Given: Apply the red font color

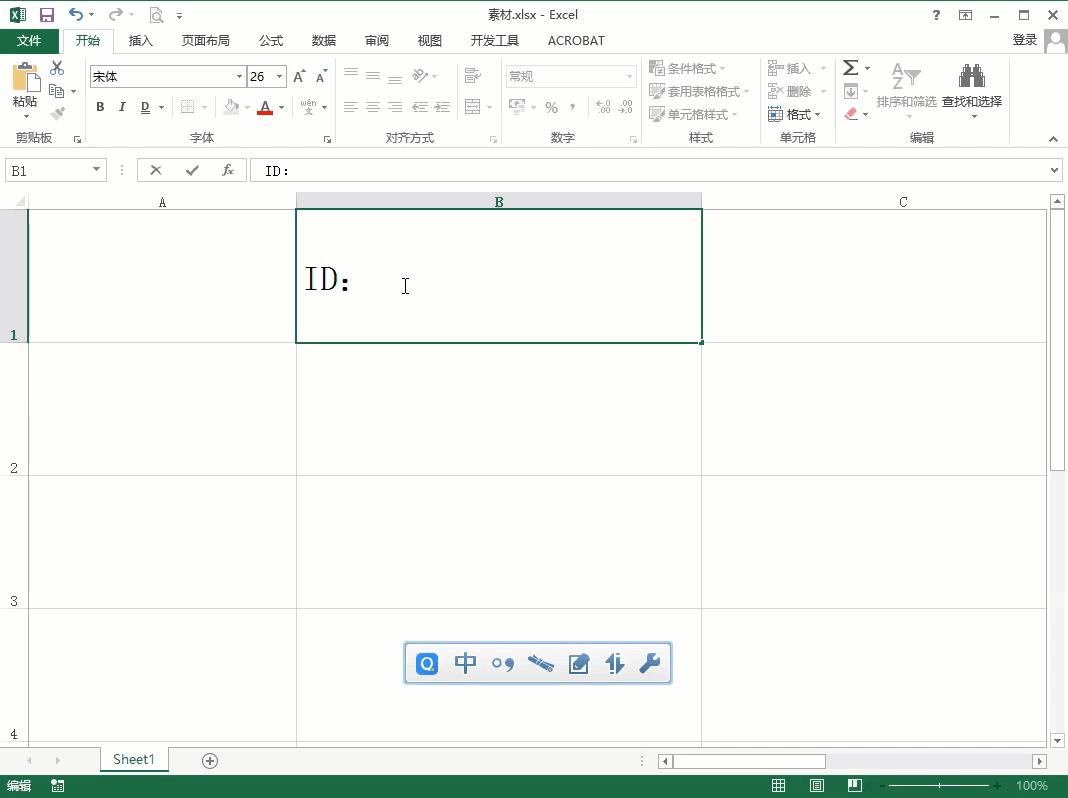Looking at the screenshot, I should (x=265, y=107).
